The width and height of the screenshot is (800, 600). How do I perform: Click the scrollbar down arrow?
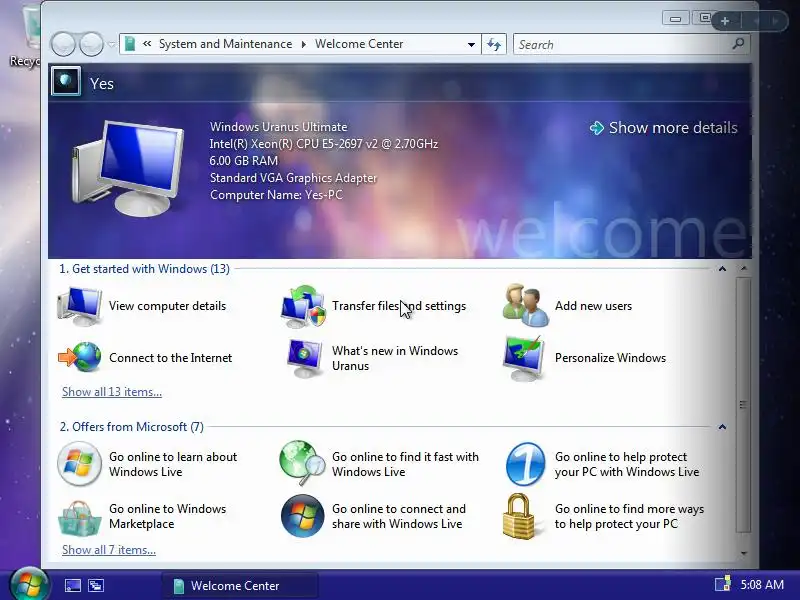click(x=744, y=554)
